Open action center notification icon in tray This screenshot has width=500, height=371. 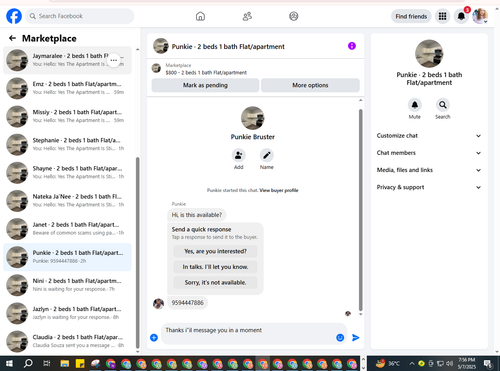click(489, 363)
